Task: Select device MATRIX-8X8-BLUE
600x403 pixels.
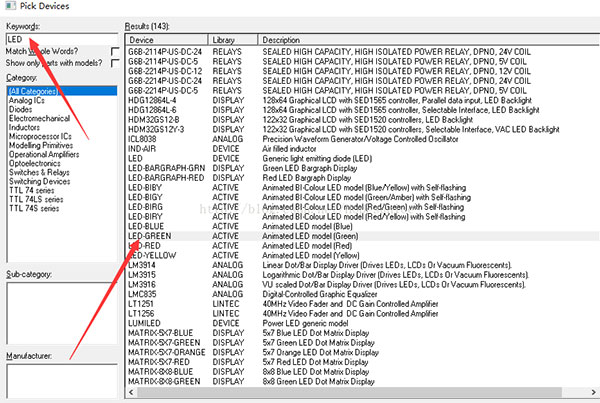Action: (363, 372)
